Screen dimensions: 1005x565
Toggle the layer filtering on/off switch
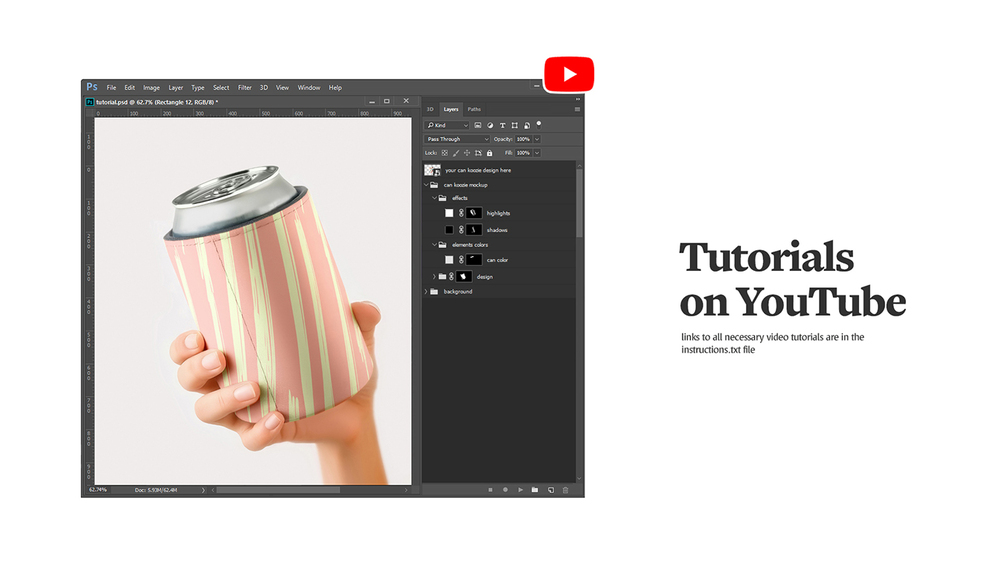(x=538, y=124)
